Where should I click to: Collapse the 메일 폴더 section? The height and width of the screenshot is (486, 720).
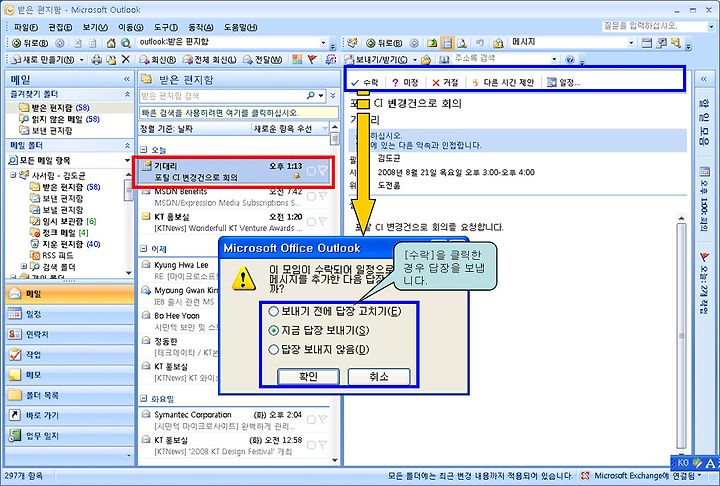[127, 146]
